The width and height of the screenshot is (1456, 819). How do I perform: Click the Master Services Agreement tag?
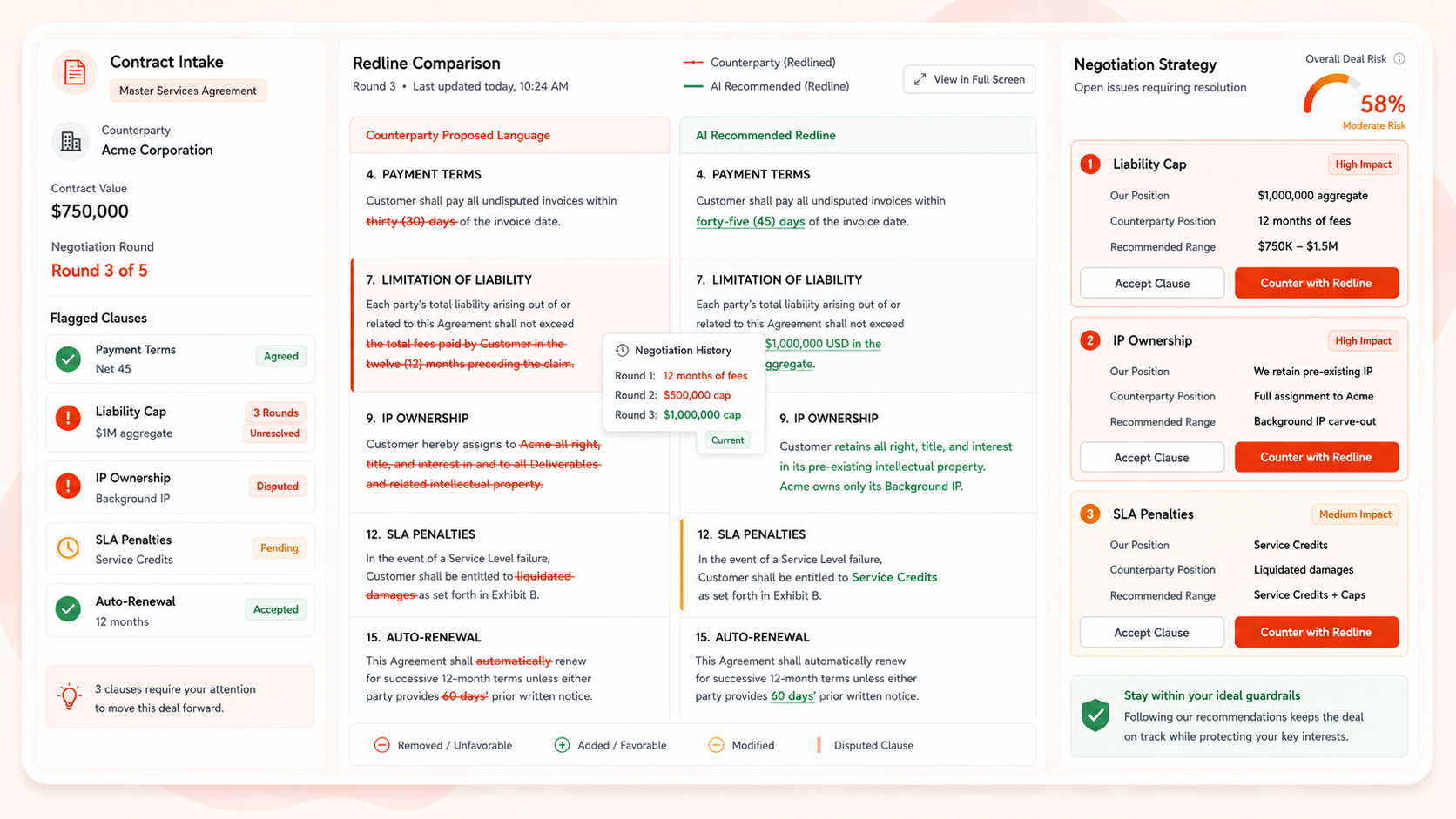tap(187, 91)
